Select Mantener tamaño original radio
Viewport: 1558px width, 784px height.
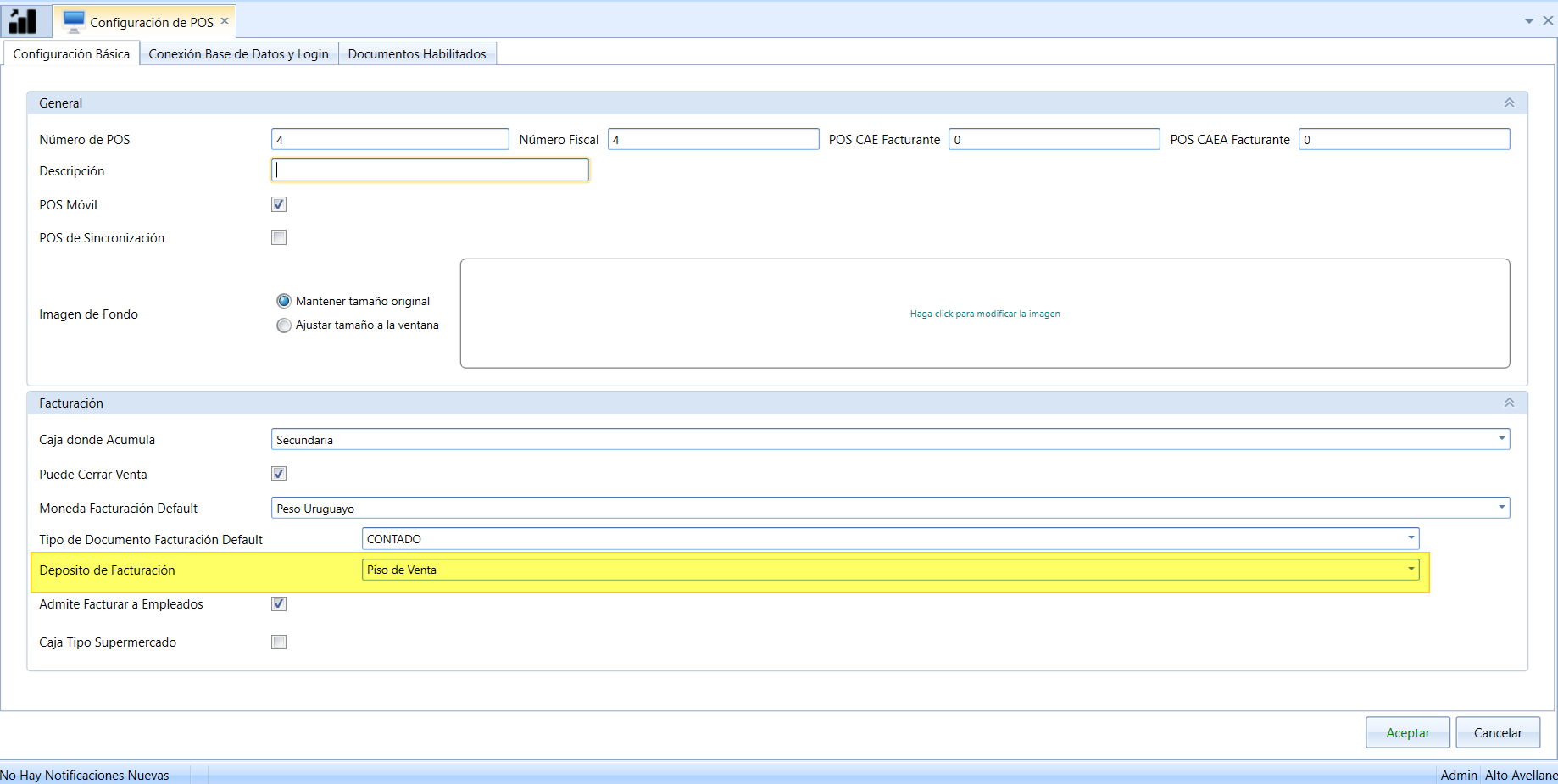[x=284, y=301]
